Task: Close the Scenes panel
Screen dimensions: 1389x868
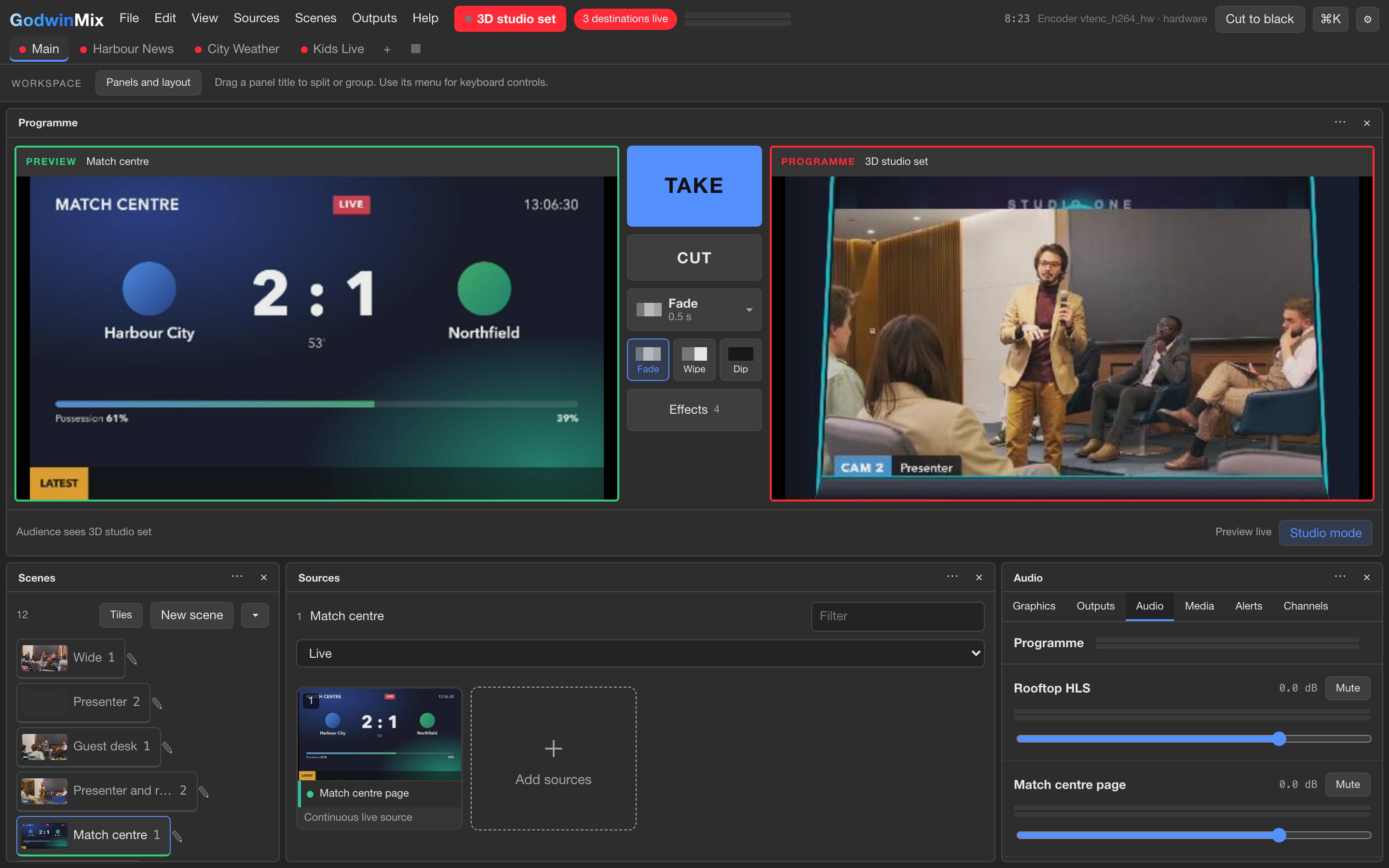Action: pos(264,578)
